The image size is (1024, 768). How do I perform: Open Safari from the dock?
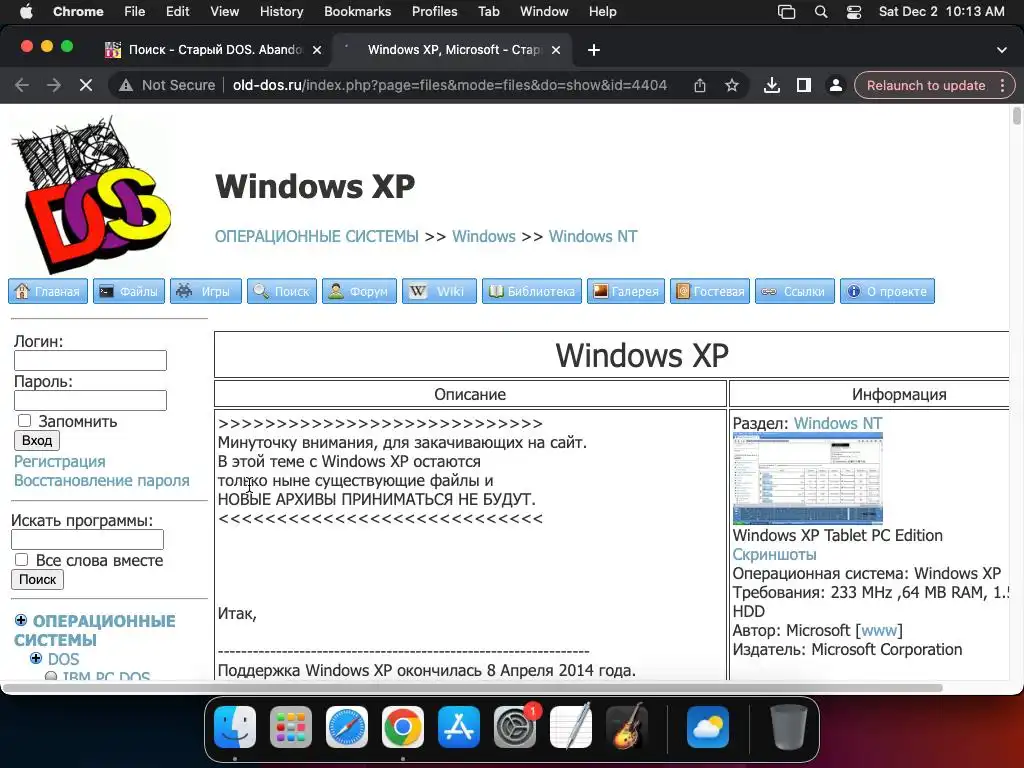coord(347,727)
